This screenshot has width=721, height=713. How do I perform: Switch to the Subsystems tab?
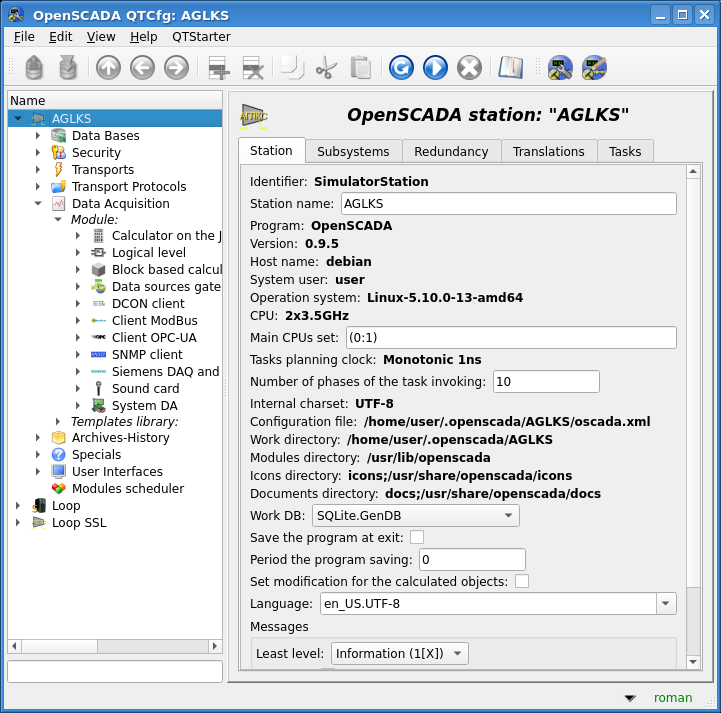click(353, 151)
